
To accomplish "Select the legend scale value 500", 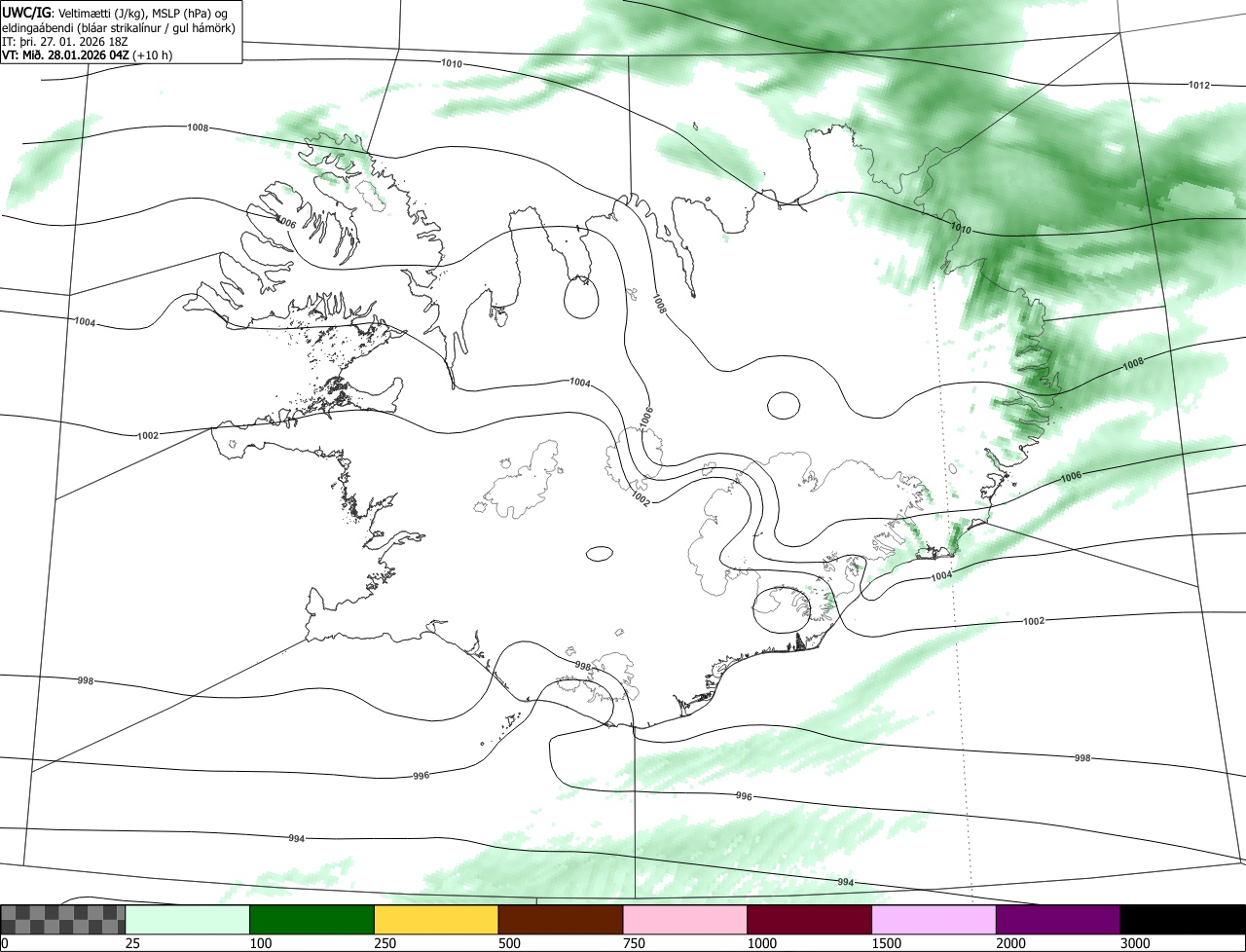I will tap(508, 943).
